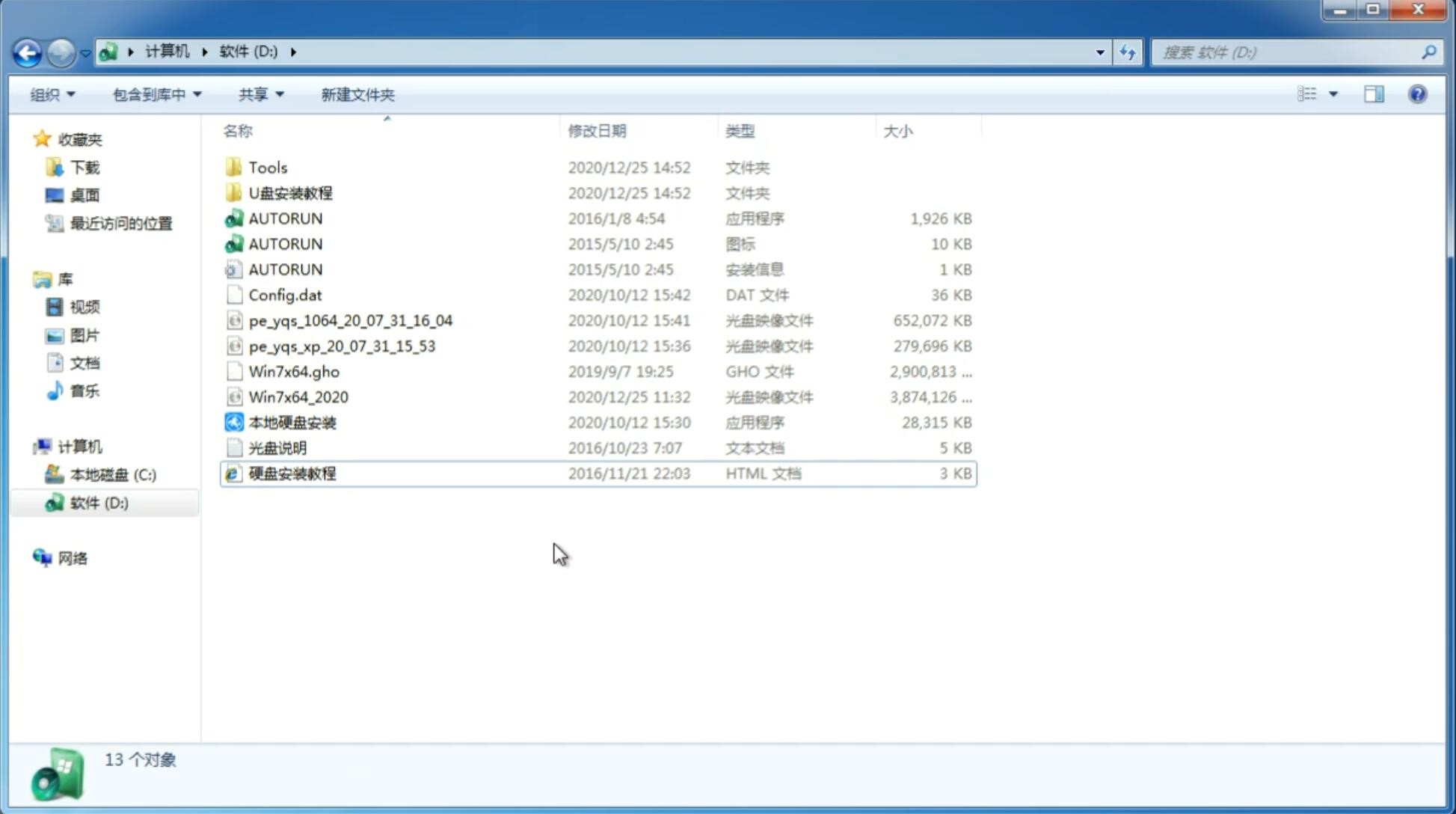Screen dimensions: 1456x814
Task: Open the Tools folder
Action: click(267, 167)
